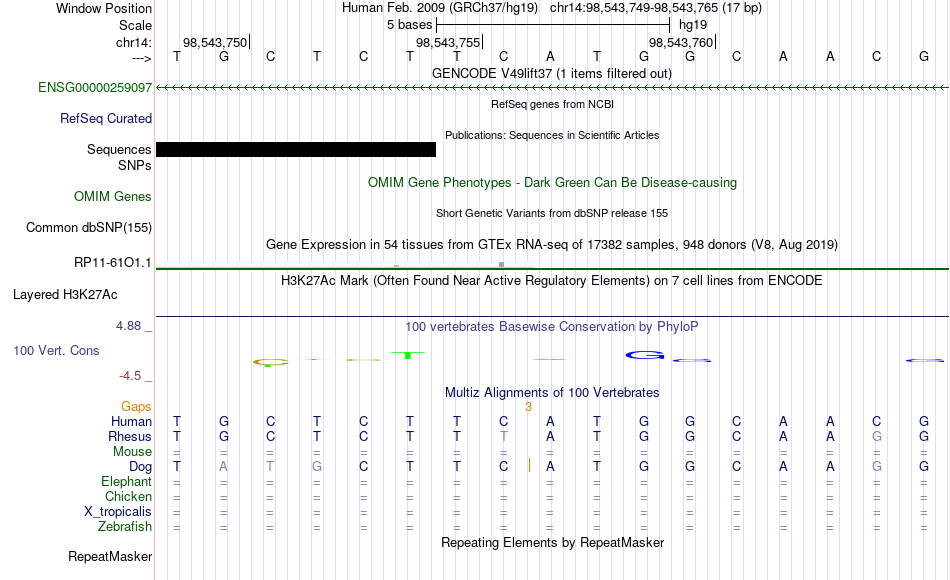
Task: Select the RP11-61O1.1 GTEx label
Action: (x=113, y=262)
